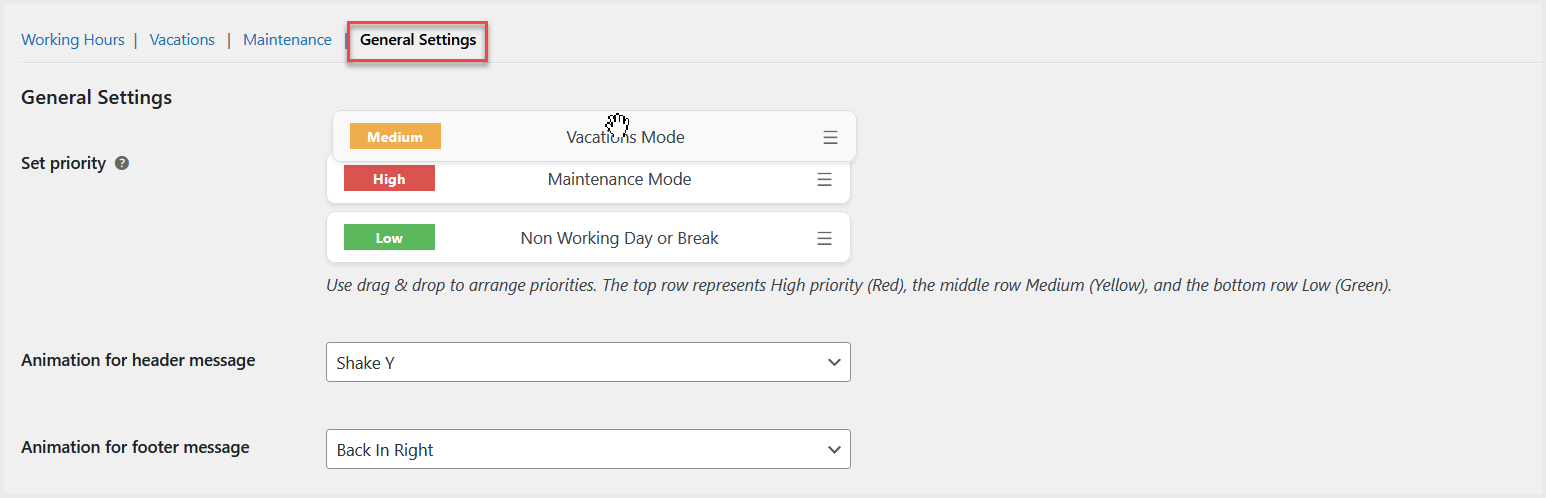Click the chevron arrow of footer animation select
This screenshot has width=1546, height=498.
(x=834, y=450)
